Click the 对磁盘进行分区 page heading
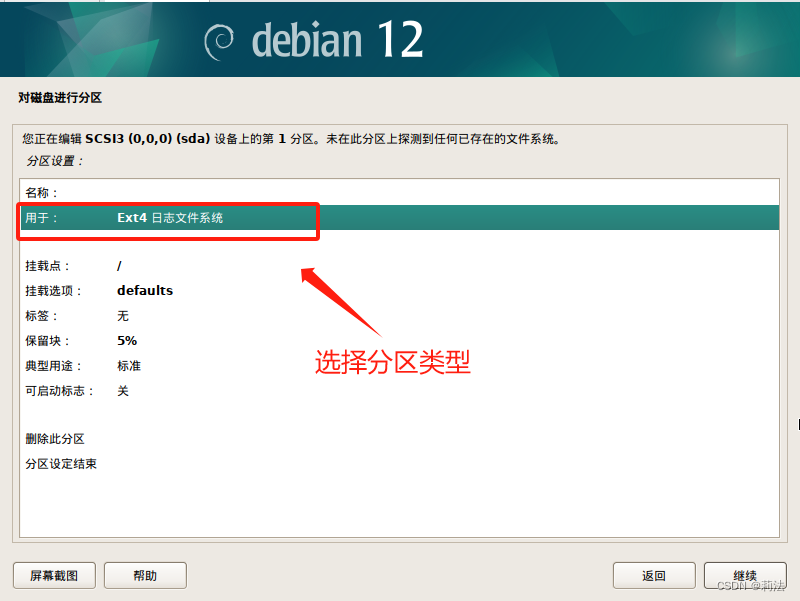This screenshot has height=601, width=800. pyautogui.click(x=60, y=97)
